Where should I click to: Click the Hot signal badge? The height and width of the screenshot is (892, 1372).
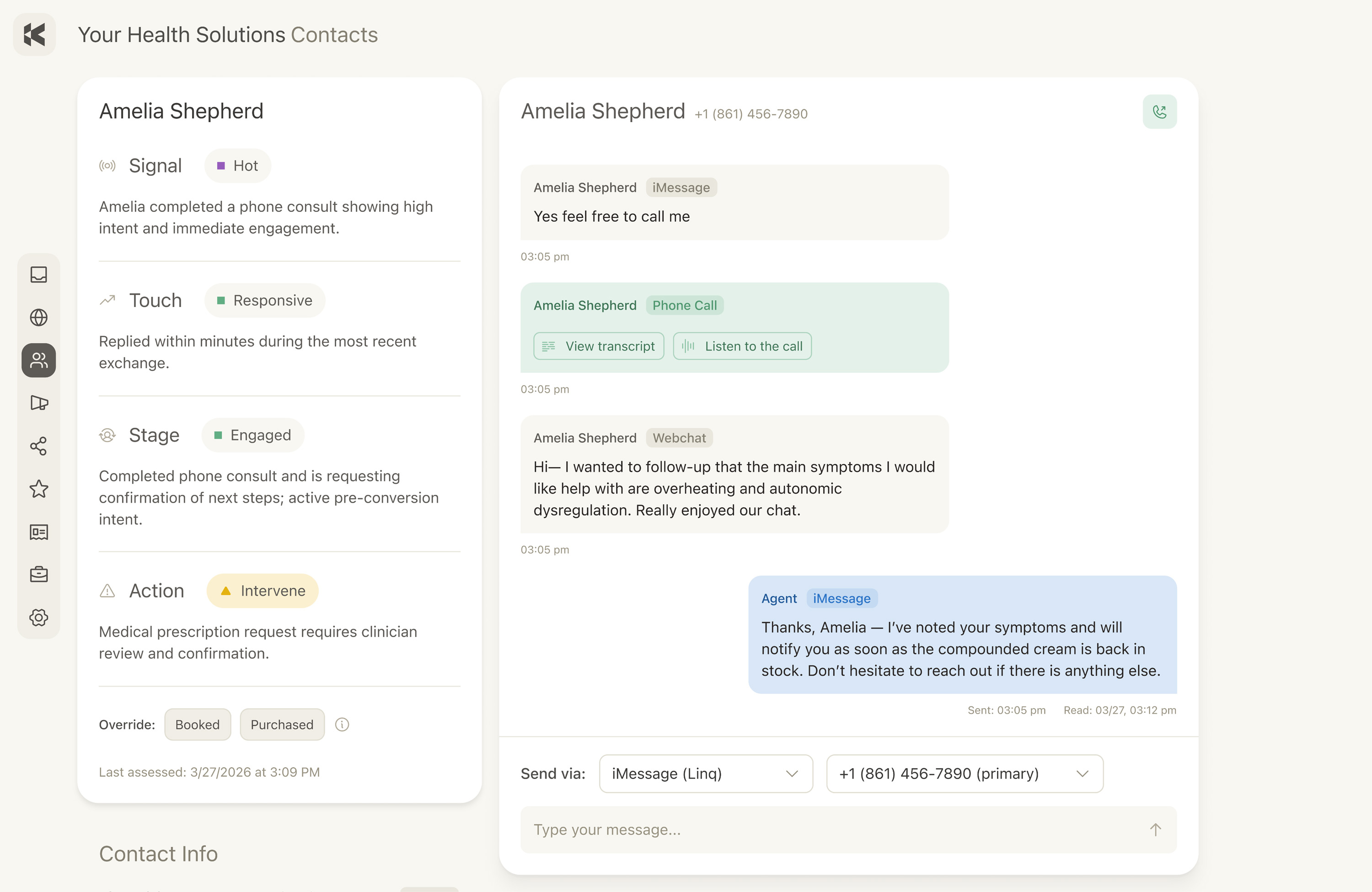(x=237, y=166)
